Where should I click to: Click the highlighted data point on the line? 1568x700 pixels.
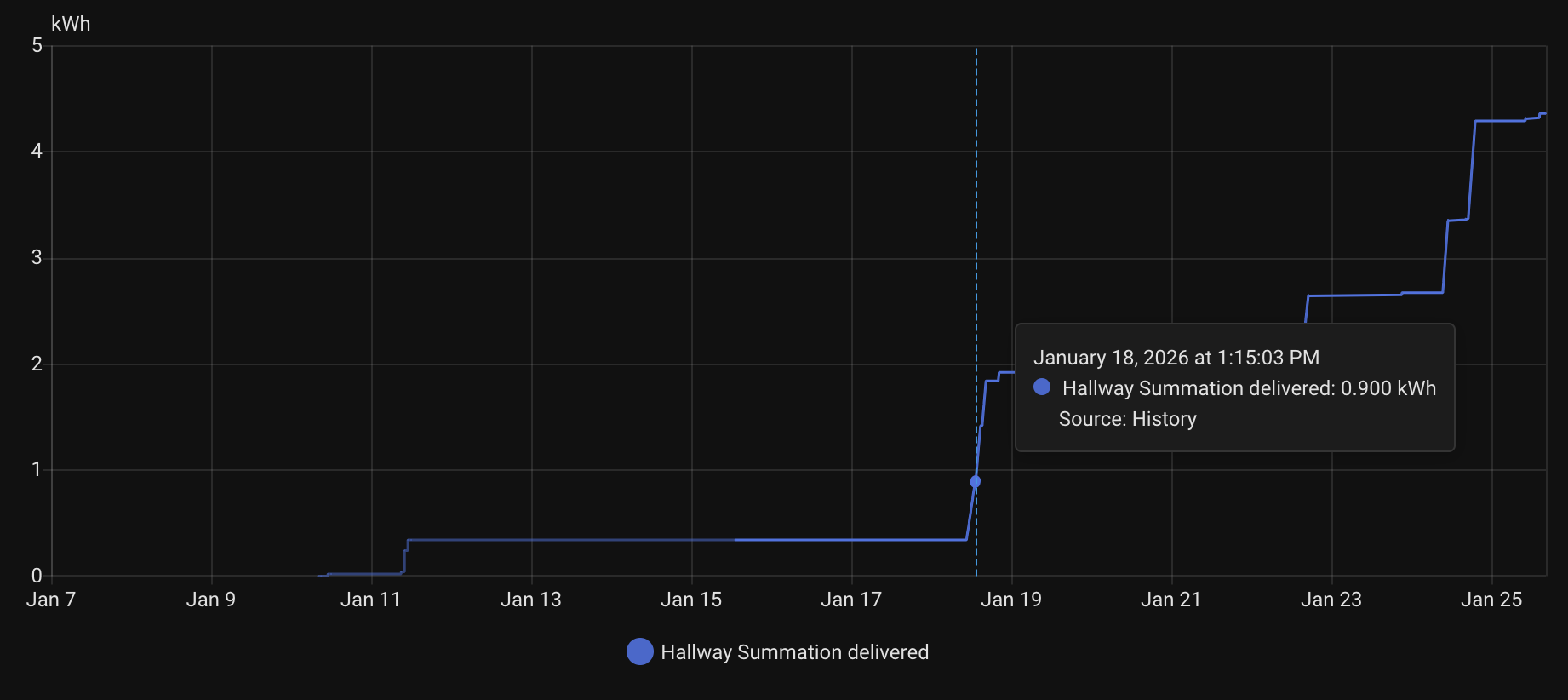click(976, 482)
